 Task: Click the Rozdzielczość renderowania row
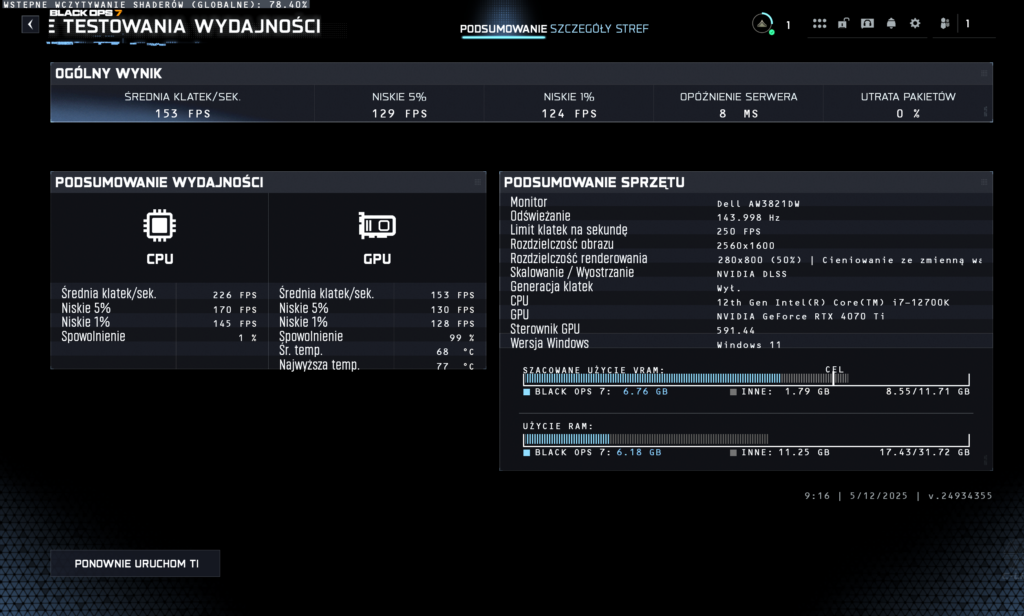(x=745, y=259)
